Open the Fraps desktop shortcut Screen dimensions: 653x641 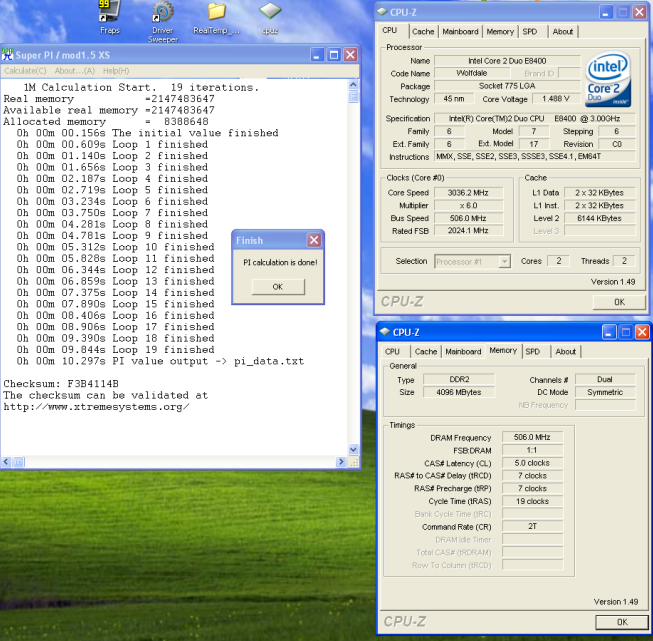[110, 17]
